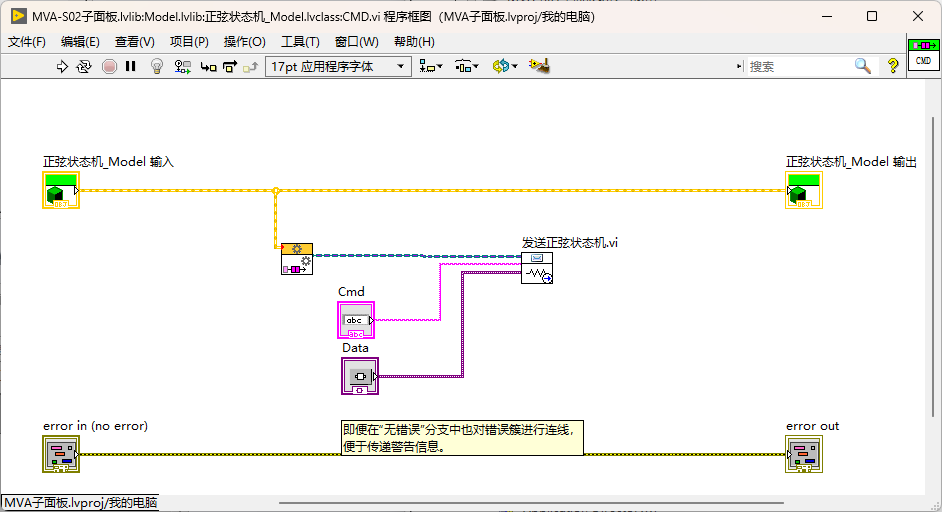
Task: Select the Cmd string terminal
Action: (x=356, y=320)
